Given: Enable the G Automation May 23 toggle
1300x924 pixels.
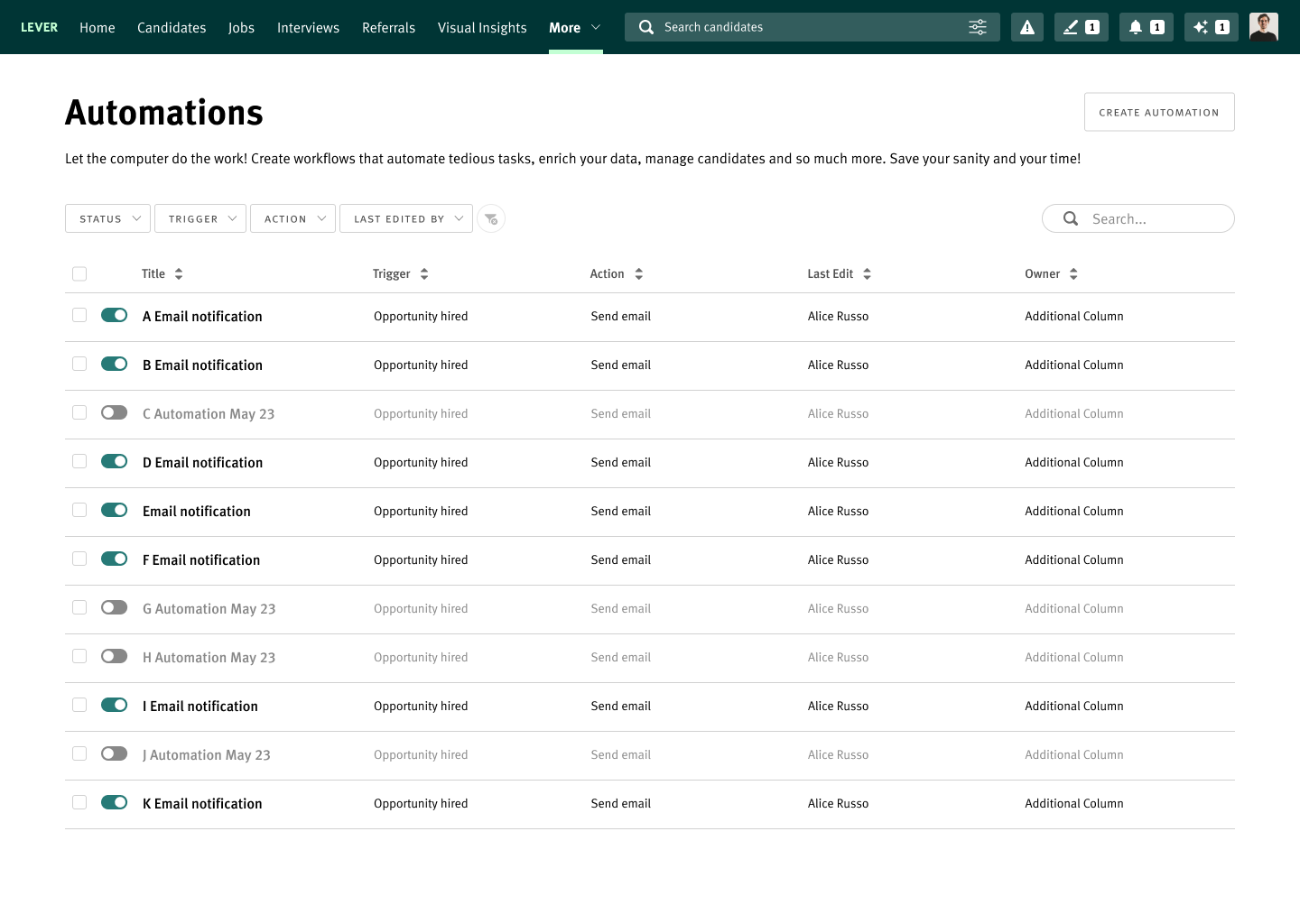Looking at the screenshot, I should click(x=115, y=607).
